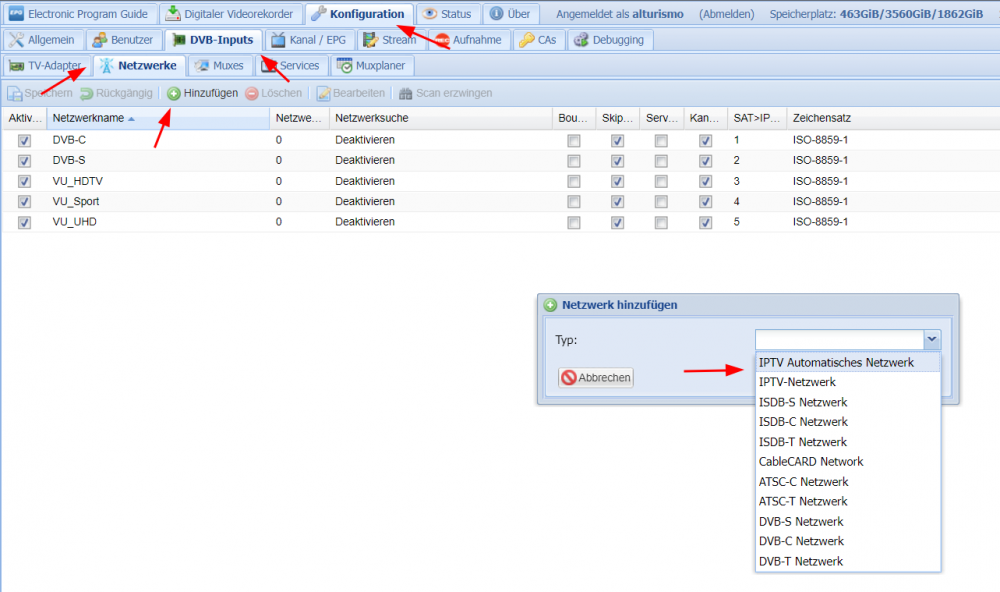Click the Abbrechen prohibition icon in dialog
The width and height of the screenshot is (1000, 592).
click(x=569, y=378)
